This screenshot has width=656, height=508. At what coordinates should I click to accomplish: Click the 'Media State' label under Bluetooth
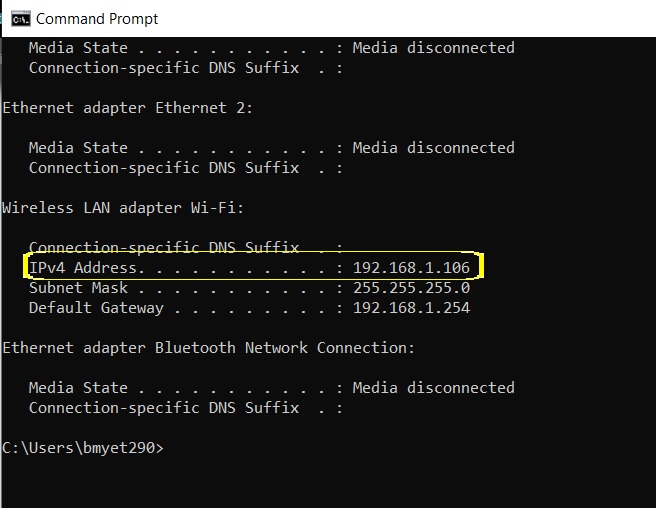(78, 388)
